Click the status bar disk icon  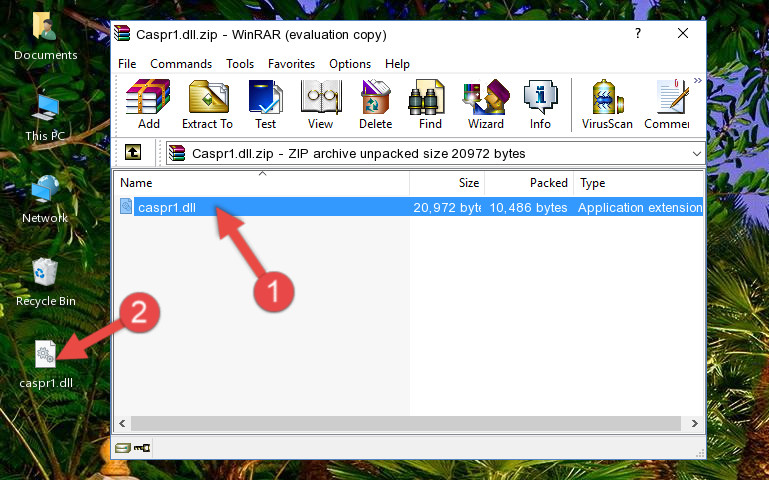pos(123,448)
